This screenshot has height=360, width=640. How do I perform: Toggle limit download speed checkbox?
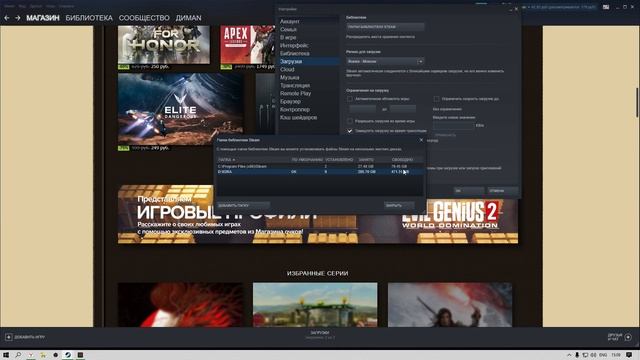[x=436, y=99]
